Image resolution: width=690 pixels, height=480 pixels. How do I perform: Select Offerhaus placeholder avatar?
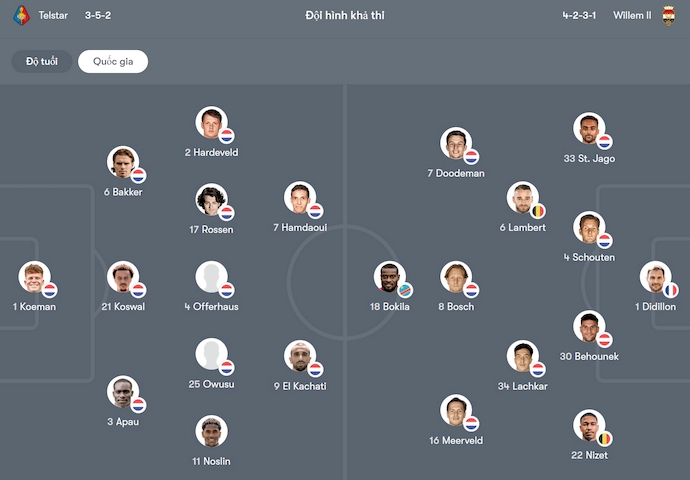point(211,277)
